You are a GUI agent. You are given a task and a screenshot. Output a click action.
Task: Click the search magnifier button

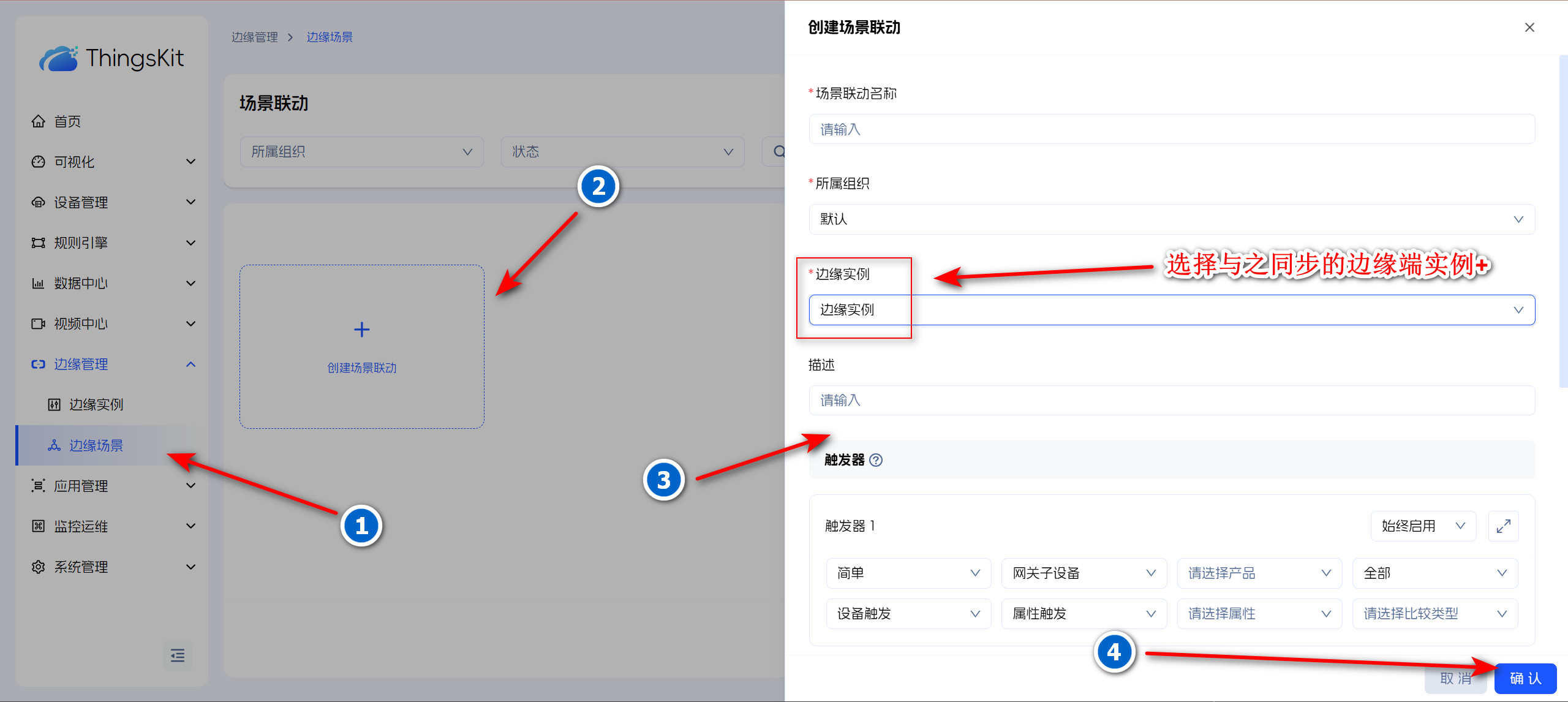click(x=778, y=151)
